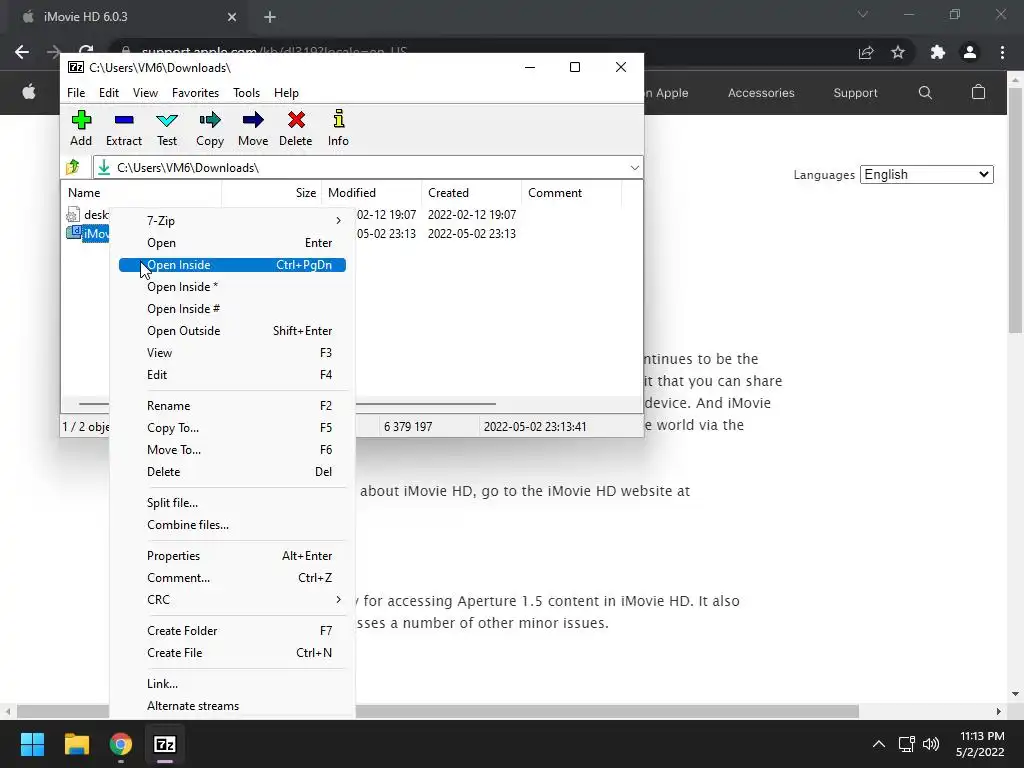The height and width of the screenshot is (768, 1024).
Task: Click the Comment column header
Action: (x=571, y=193)
